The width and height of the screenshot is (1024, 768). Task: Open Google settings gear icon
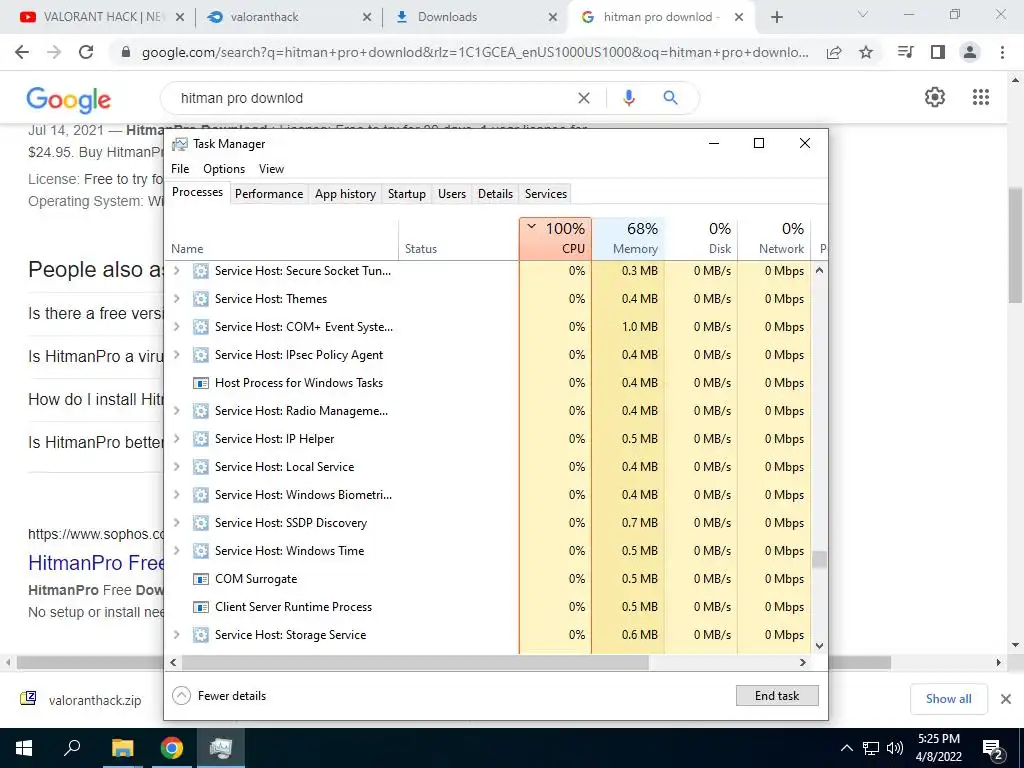[x=935, y=97]
